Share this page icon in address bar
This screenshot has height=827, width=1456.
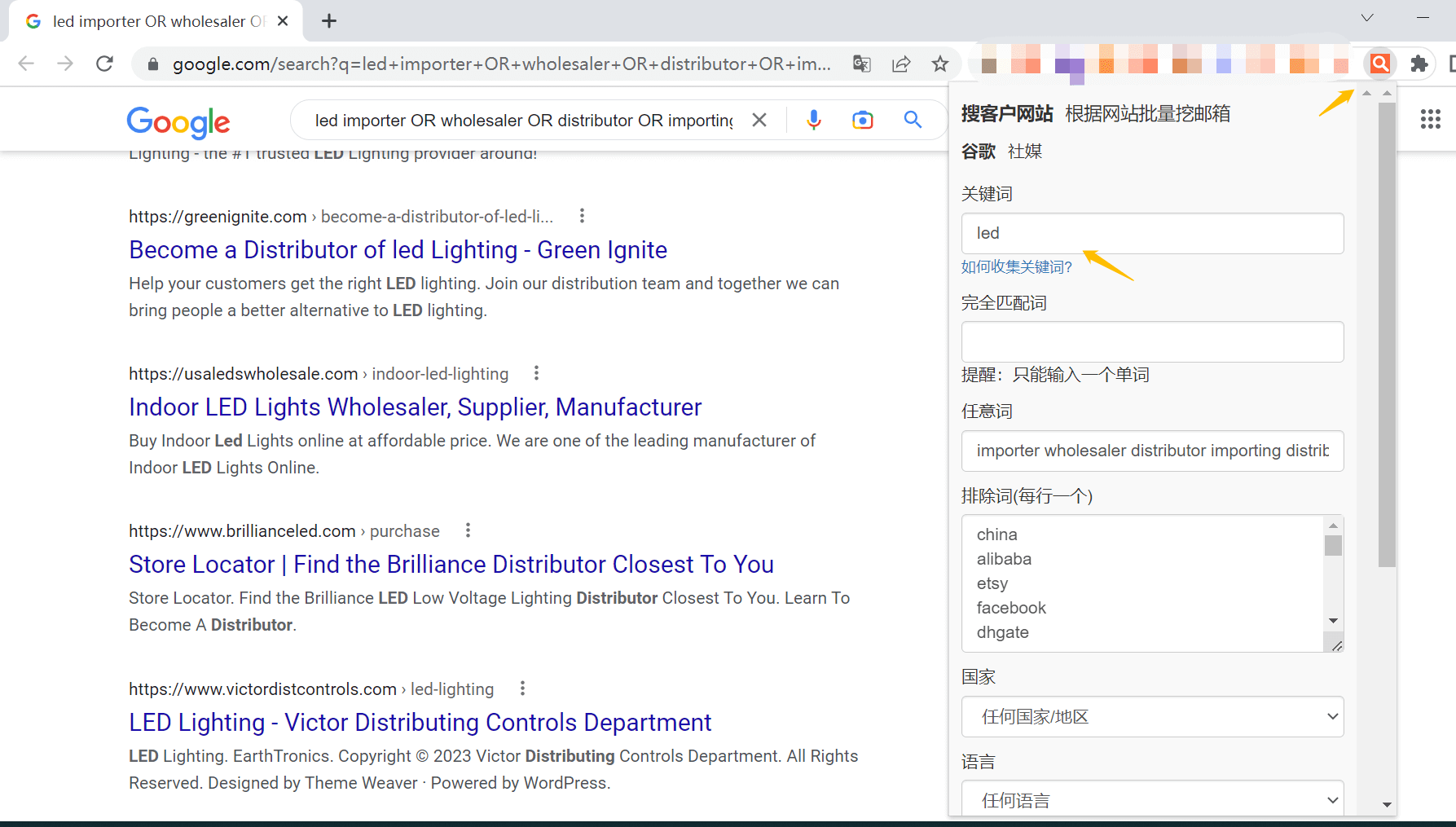901,64
